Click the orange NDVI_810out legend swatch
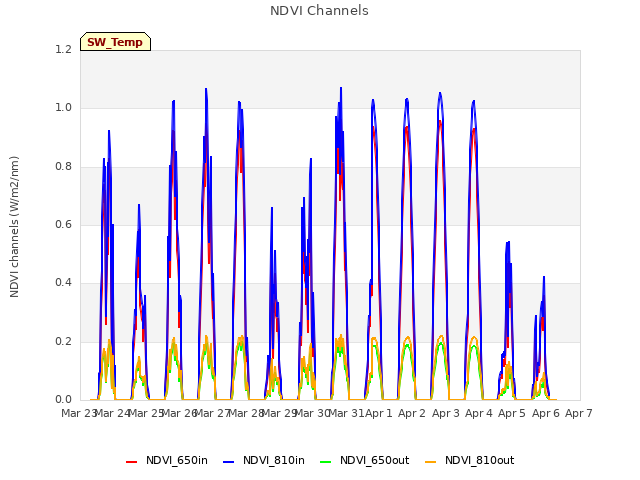 click(430, 462)
